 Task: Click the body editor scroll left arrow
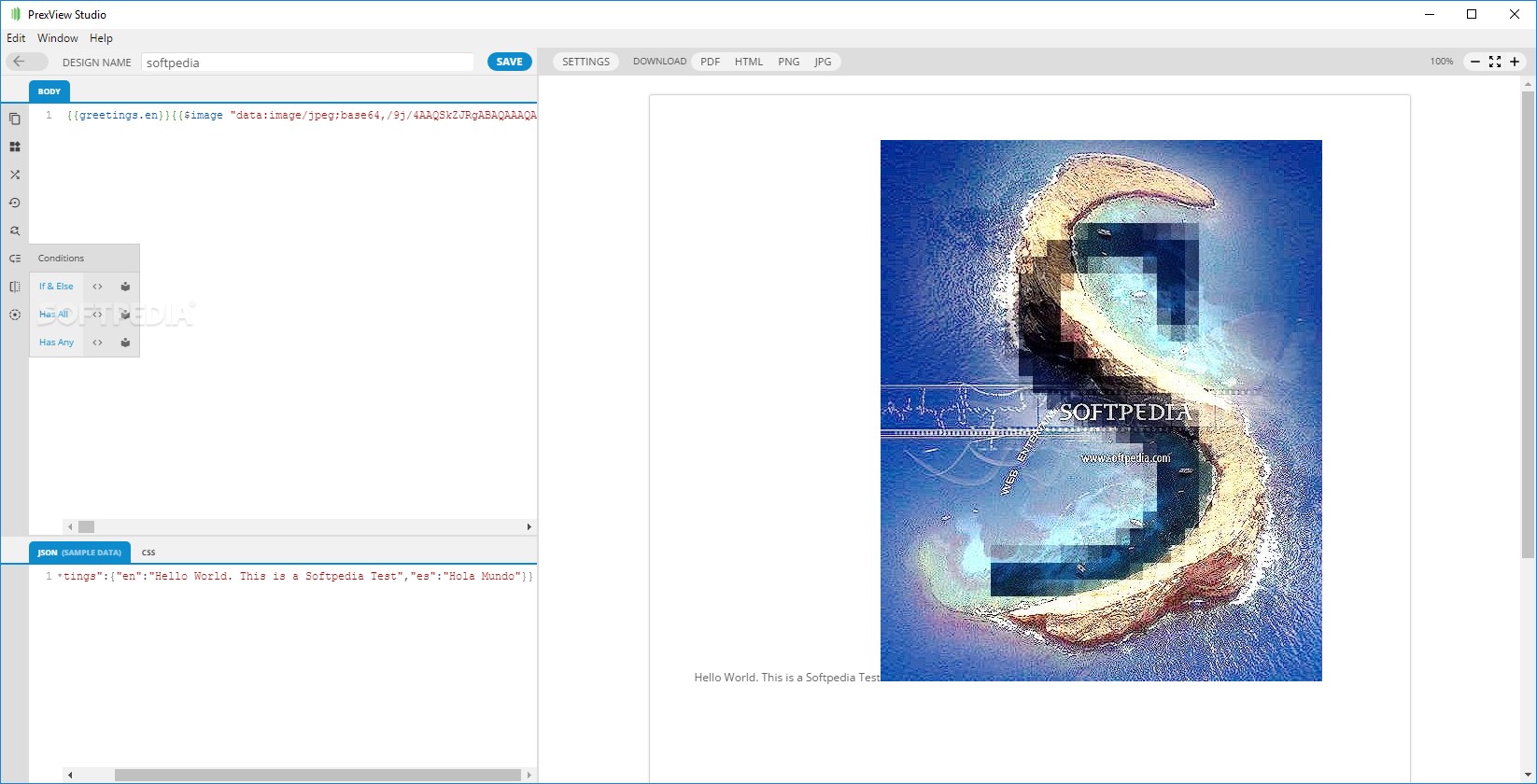[x=70, y=526]
